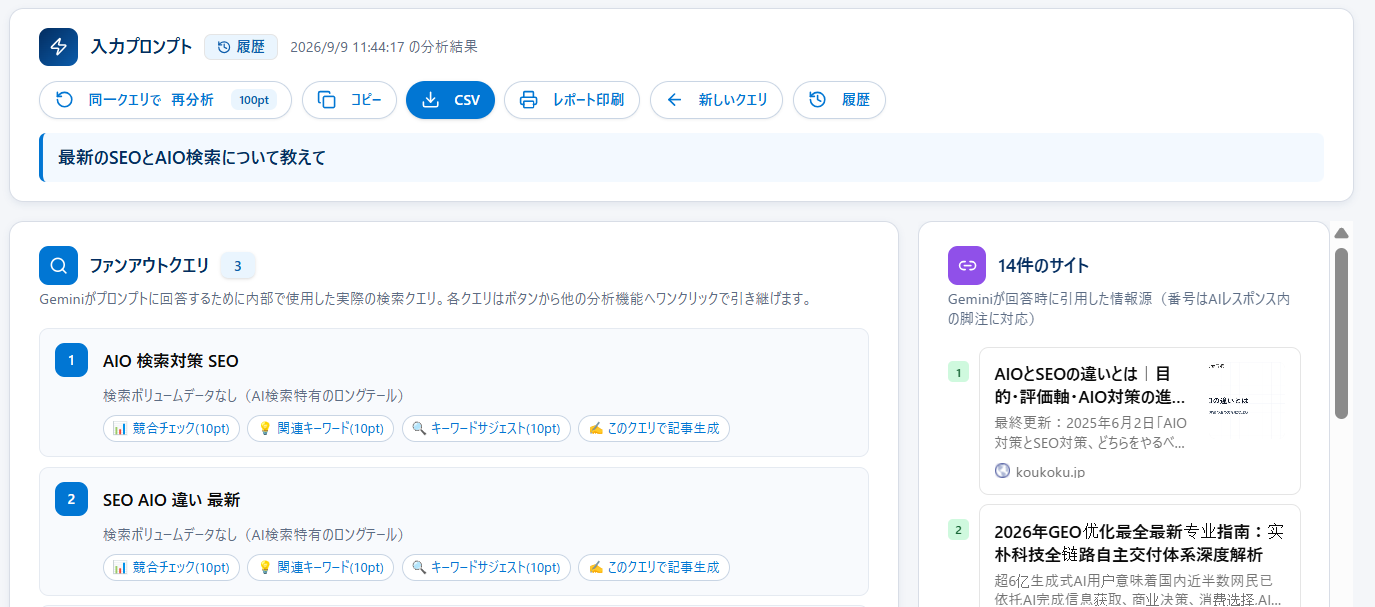Click the count badge 3 beside ファンアウトクエリ
The width and height of the screenshot is (1375, 607).
coord(238,266)
